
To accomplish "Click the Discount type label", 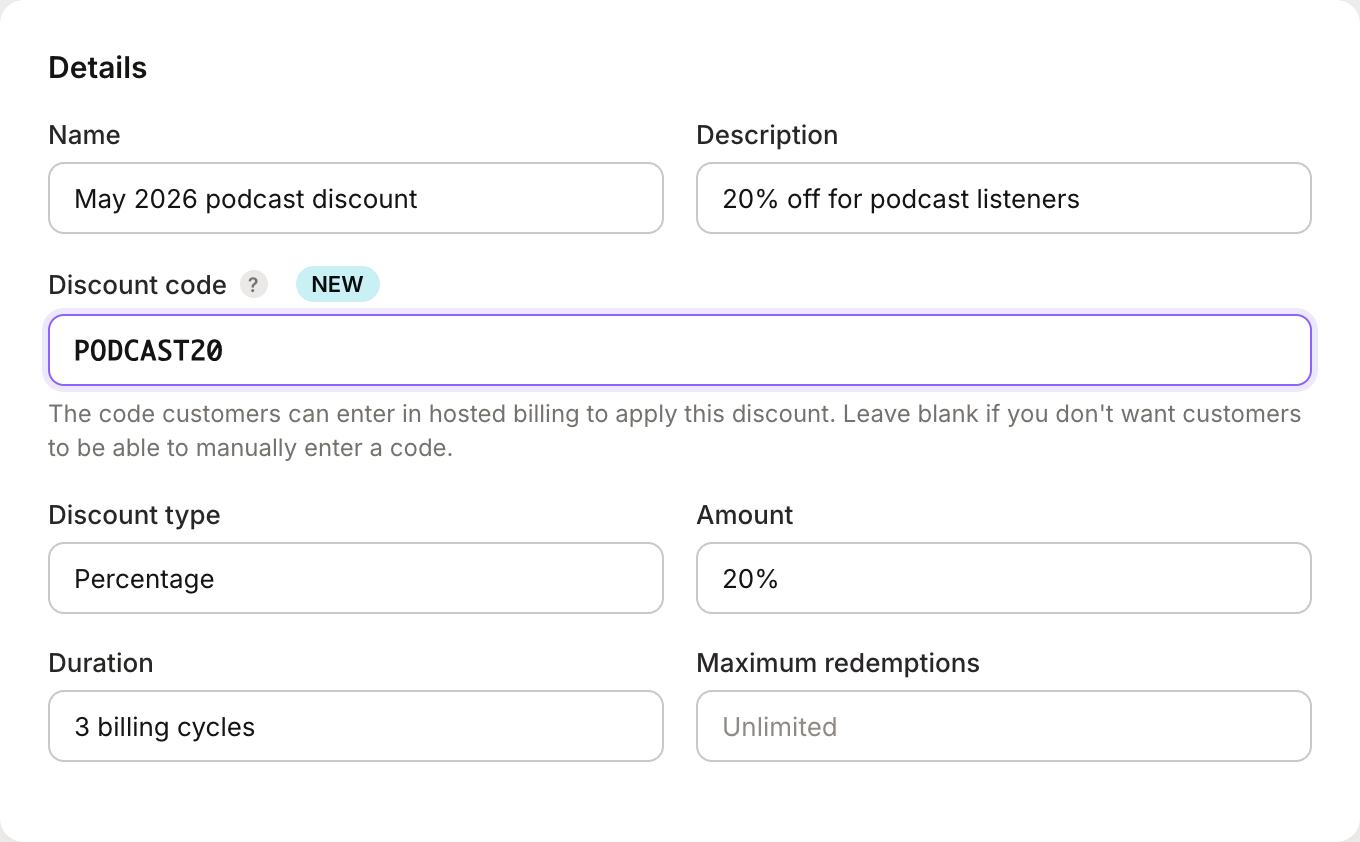I will click(134, 515).
